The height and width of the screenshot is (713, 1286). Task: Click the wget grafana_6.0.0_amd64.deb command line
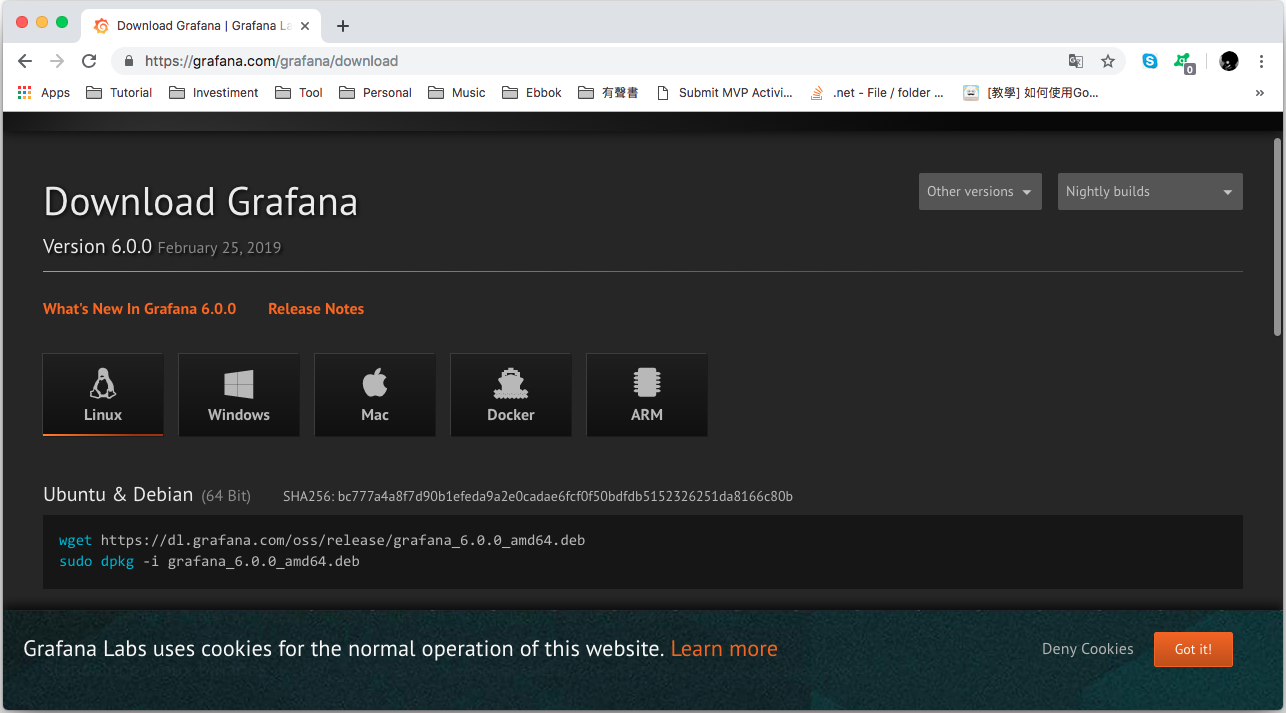(322, 540)
